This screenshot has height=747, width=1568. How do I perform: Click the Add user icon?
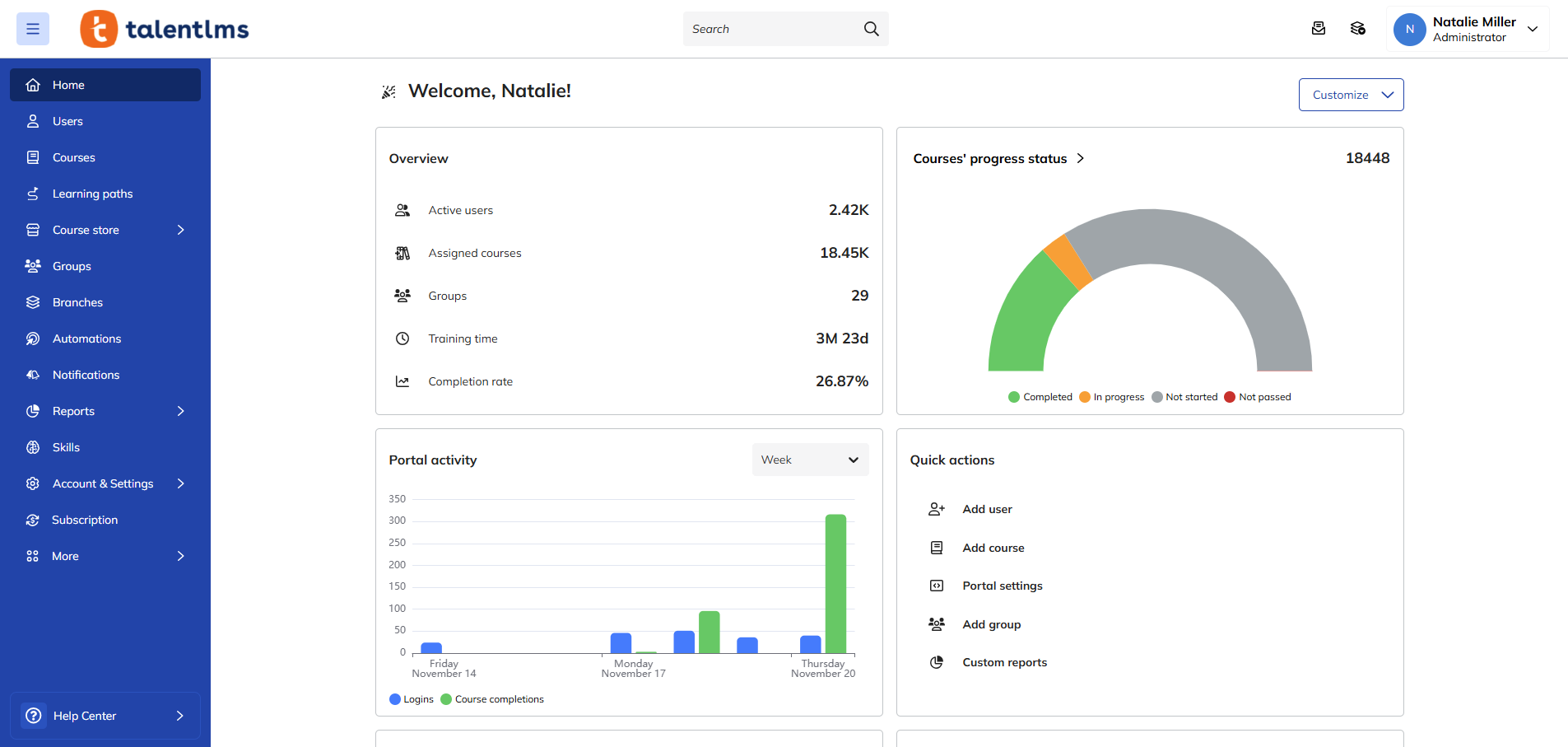point(936,509)
